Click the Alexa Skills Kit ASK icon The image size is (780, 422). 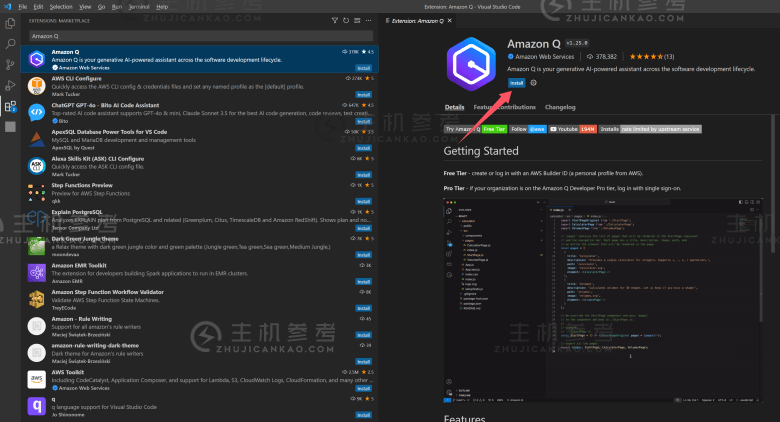(x=37, y=166)
